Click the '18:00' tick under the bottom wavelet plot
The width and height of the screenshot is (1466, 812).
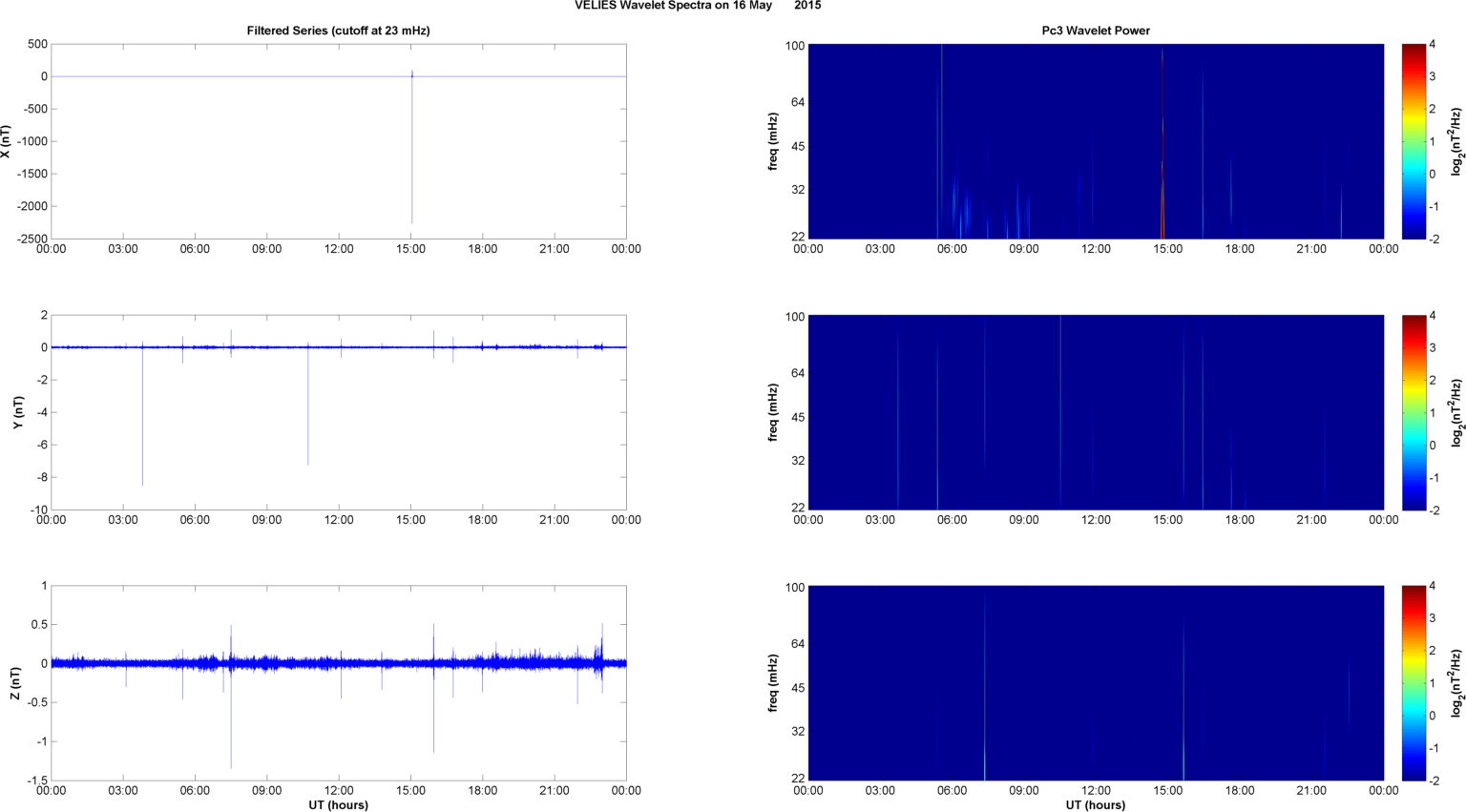(1240, 791)
